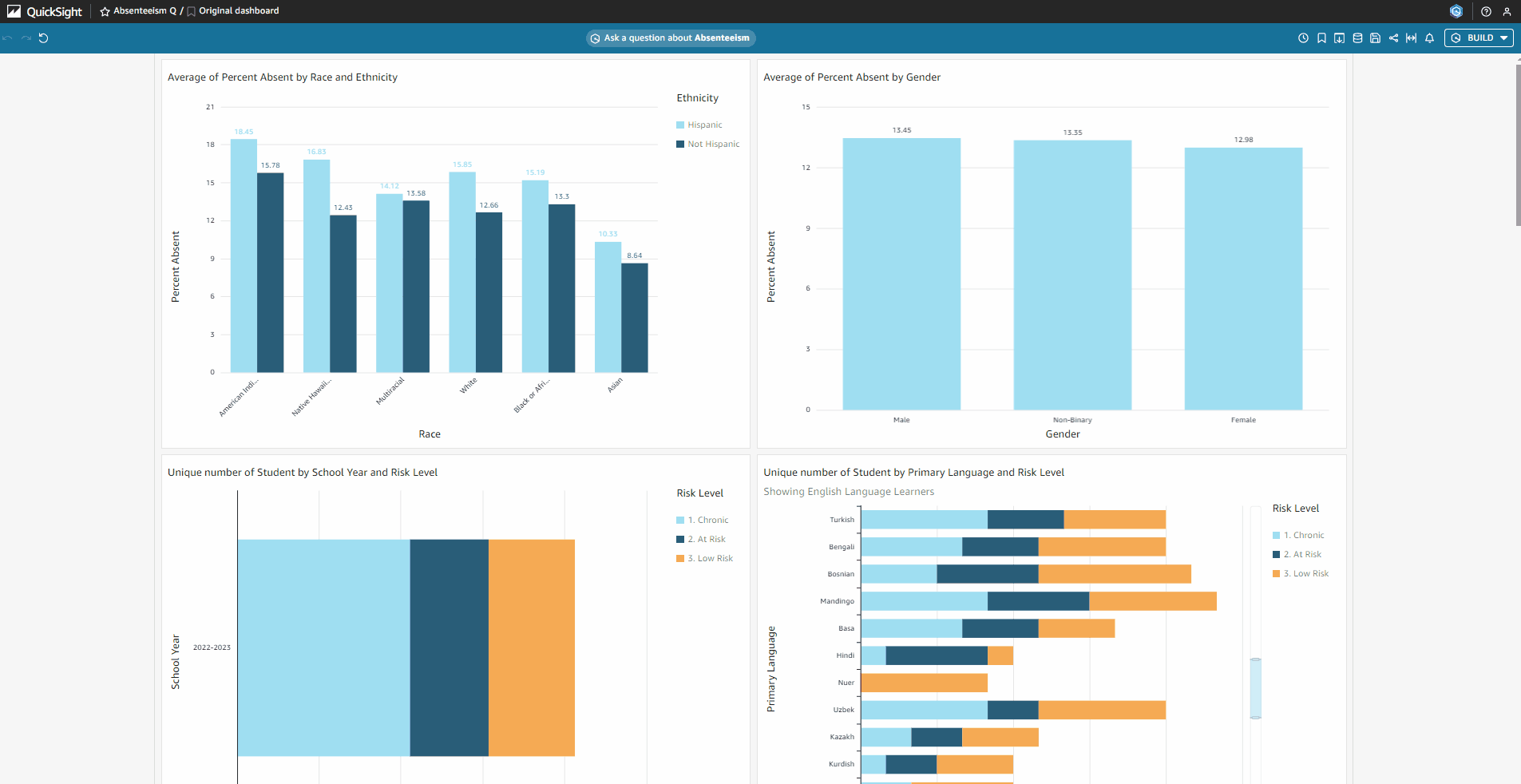Click the Showing English Language Learners subtitle
Viewport: 1521px width, 784px height.
click(x=849, y=492)
